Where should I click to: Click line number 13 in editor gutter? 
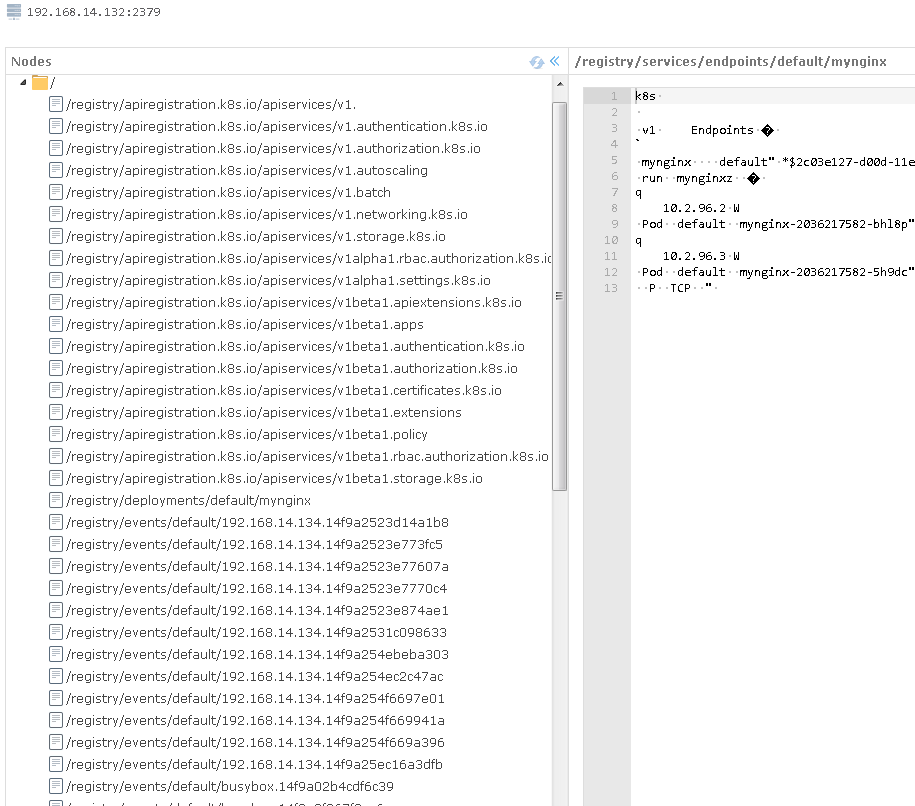click(x=611, y=288)
